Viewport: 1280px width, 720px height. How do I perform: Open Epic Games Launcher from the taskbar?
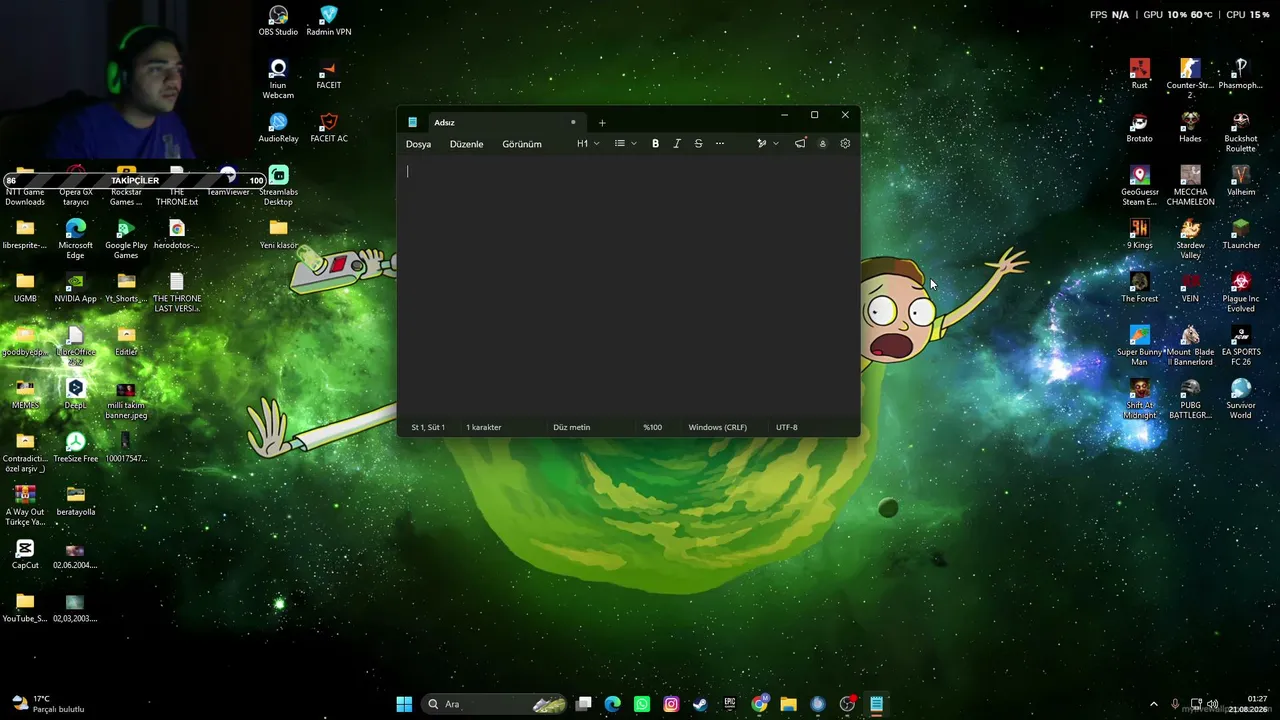[x=730, y=704]
